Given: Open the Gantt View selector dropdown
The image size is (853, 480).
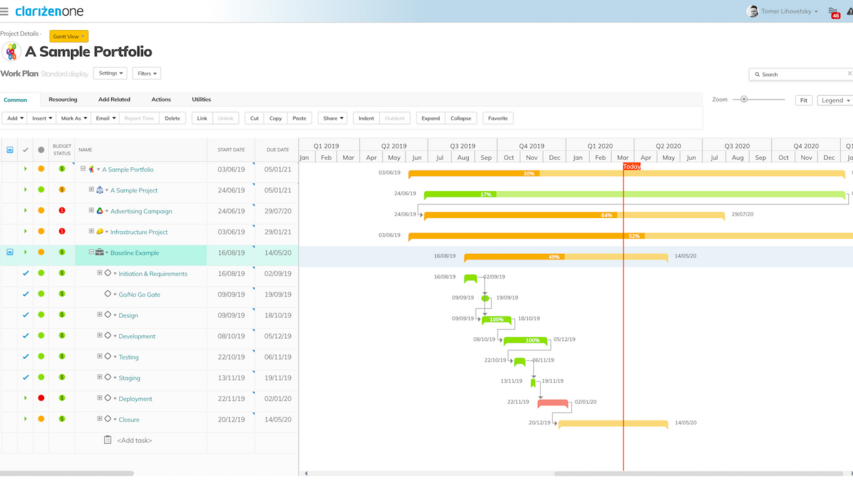Looking at the screenshot, I should [x=69, y=36].
